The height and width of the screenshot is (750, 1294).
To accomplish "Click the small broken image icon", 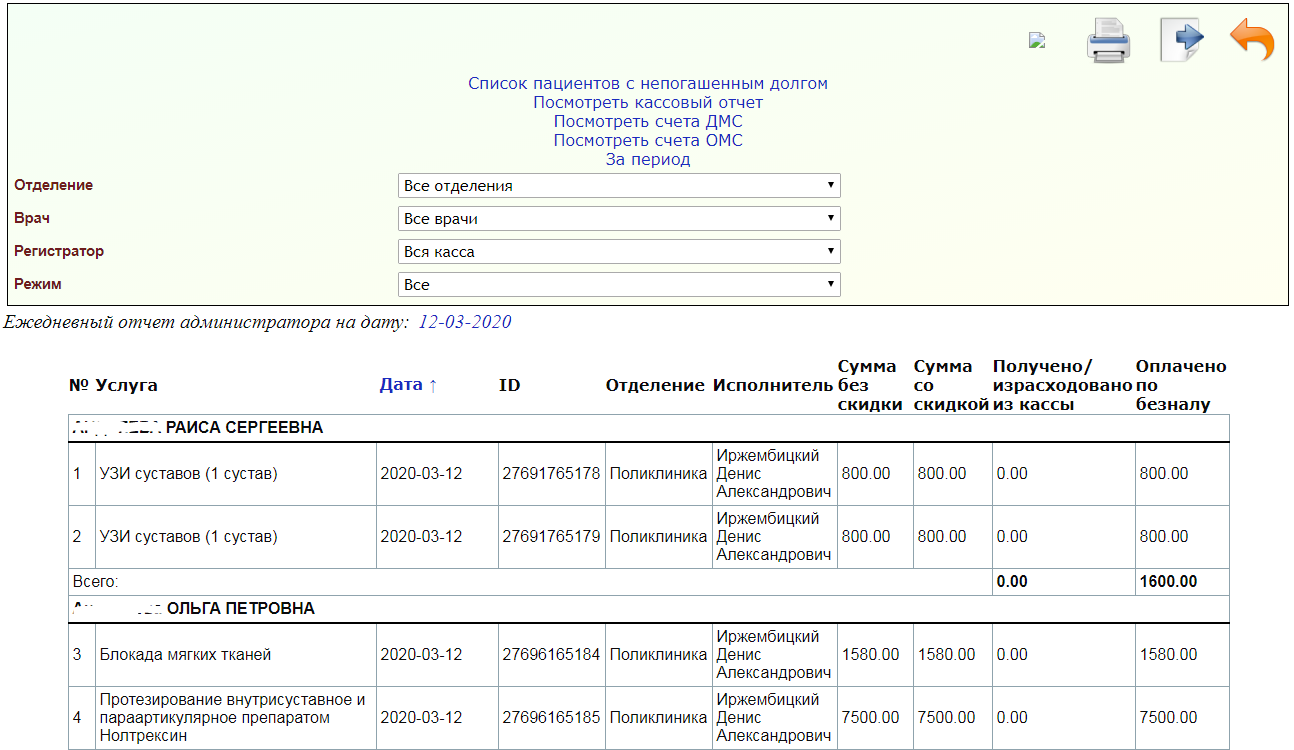I will (x=1037, y=41).
